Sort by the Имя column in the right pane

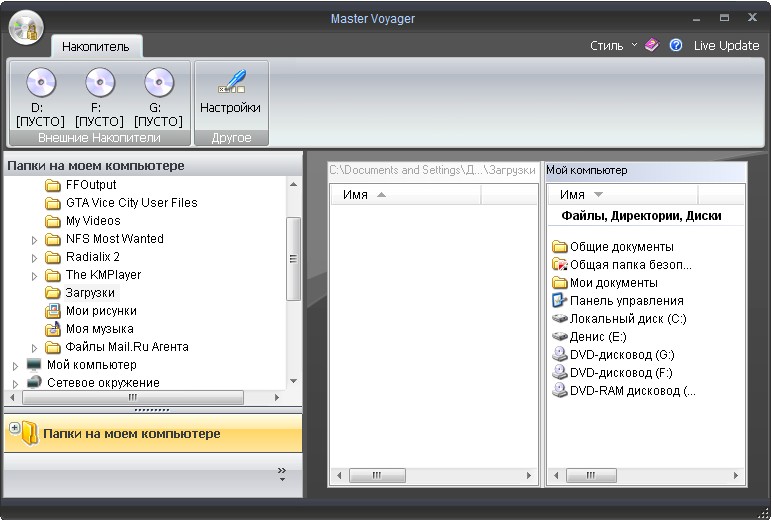click(573, 195)
